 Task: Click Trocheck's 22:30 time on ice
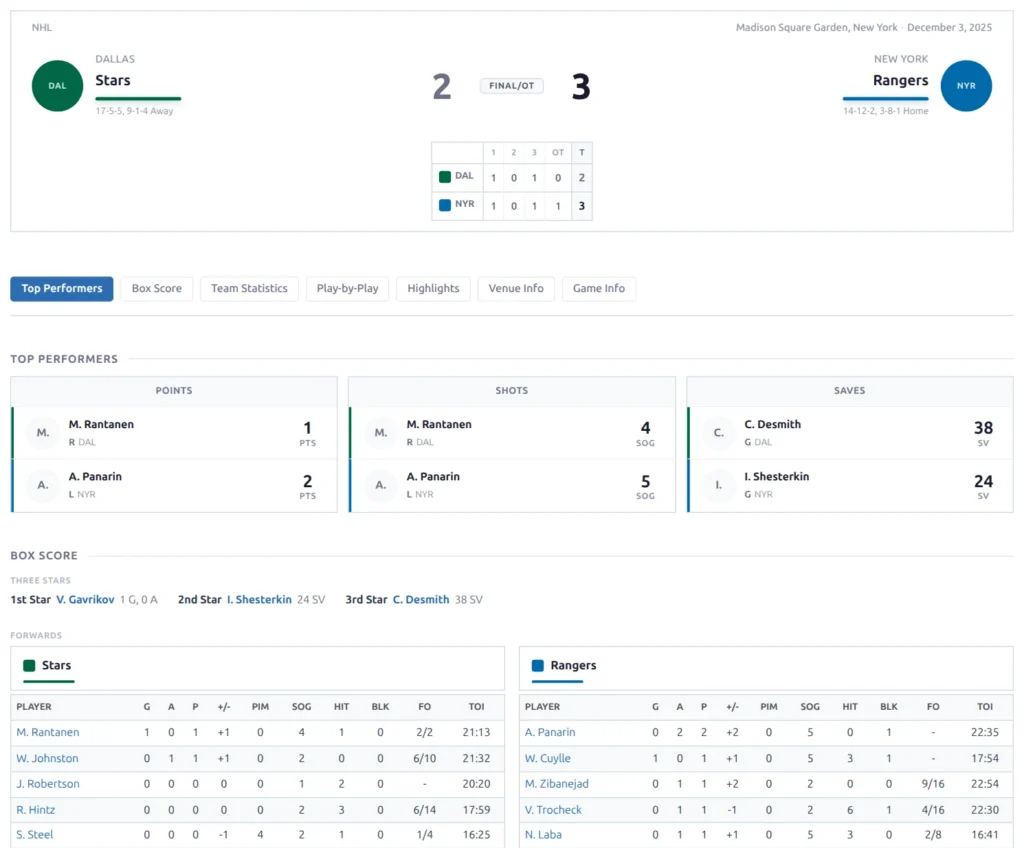point(985,810)
